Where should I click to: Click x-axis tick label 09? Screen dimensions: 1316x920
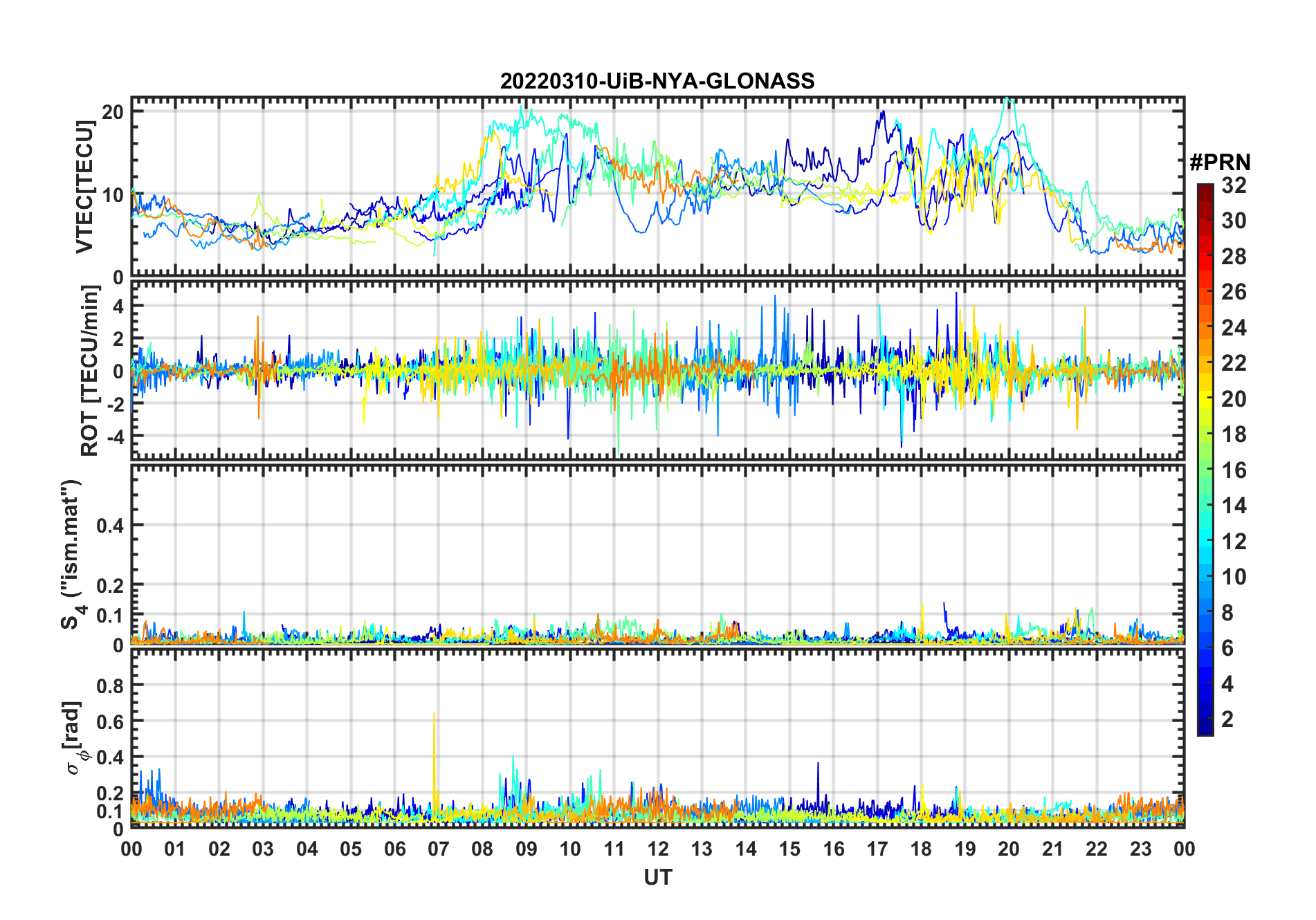tap(527, 849)
